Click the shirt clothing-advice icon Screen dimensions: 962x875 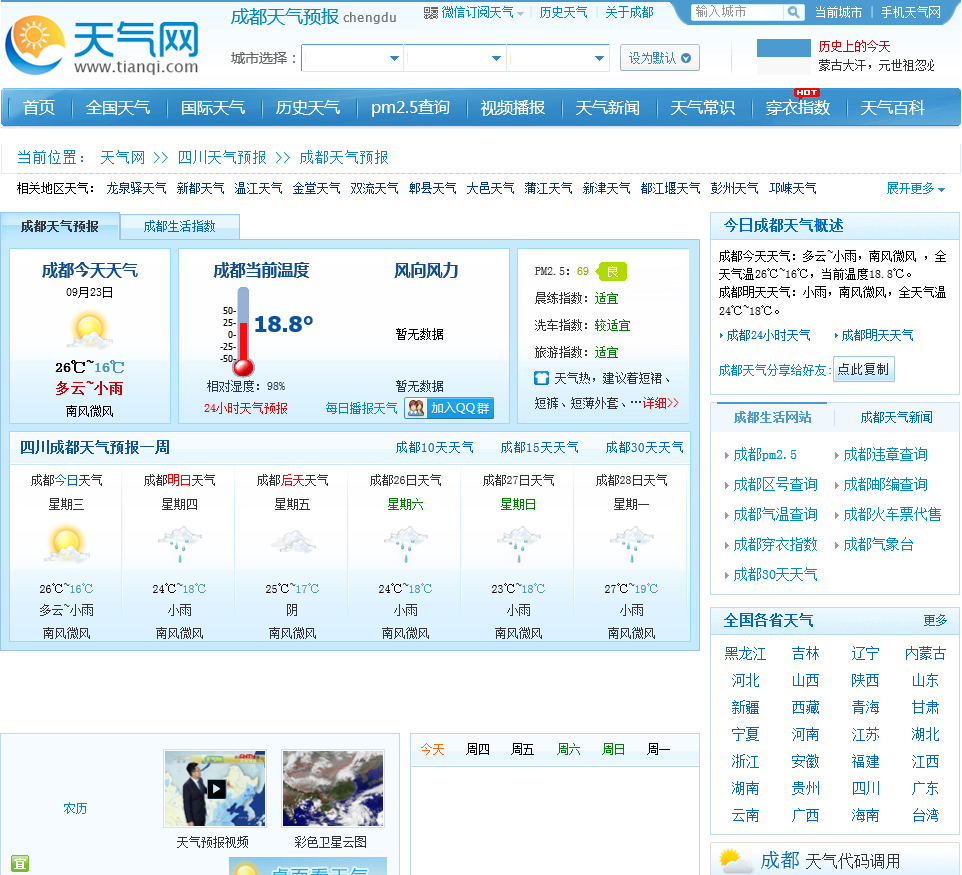pyautogui.click(x=541, y=378)
